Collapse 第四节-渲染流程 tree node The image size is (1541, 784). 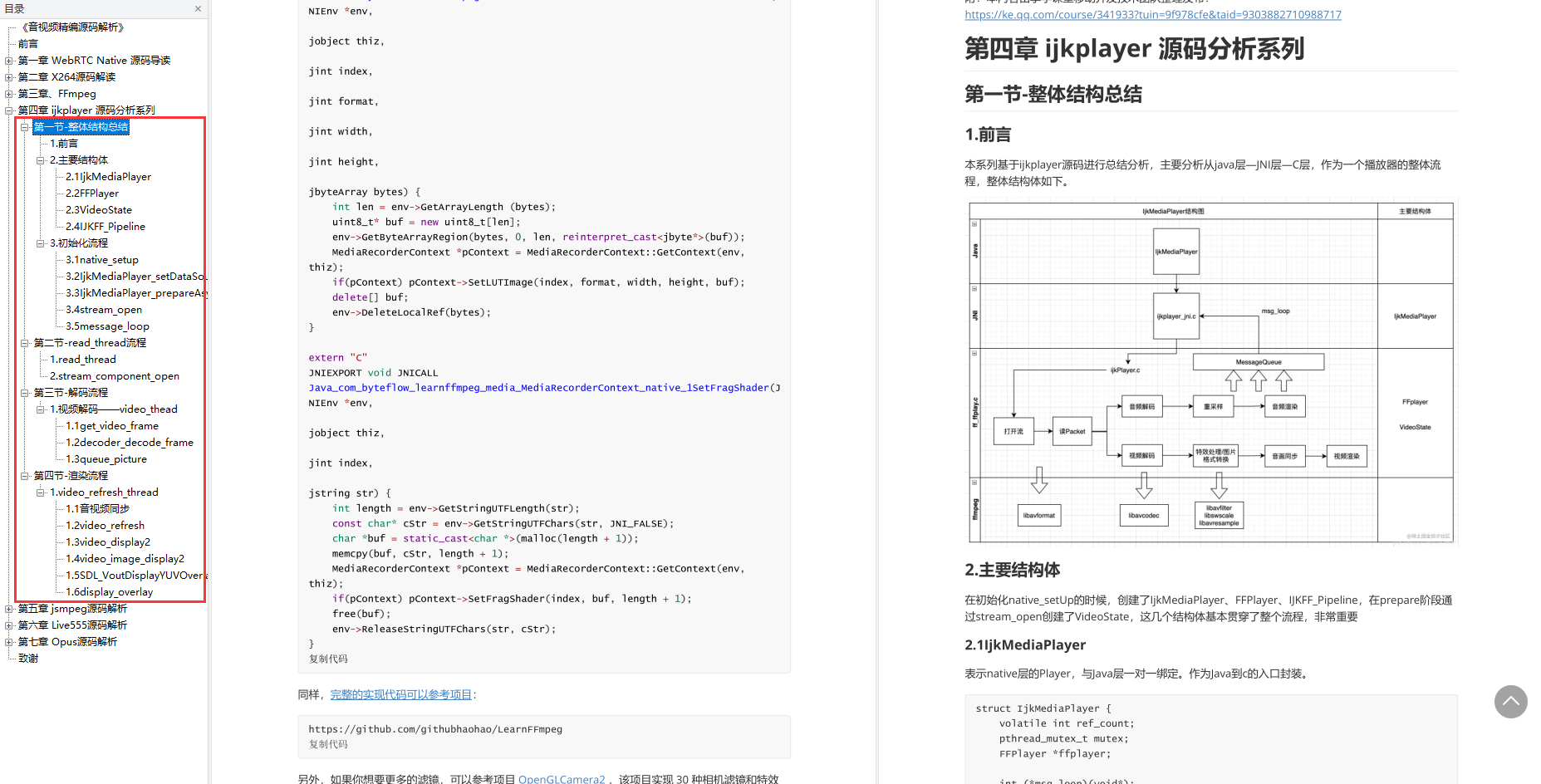point(25,476)
